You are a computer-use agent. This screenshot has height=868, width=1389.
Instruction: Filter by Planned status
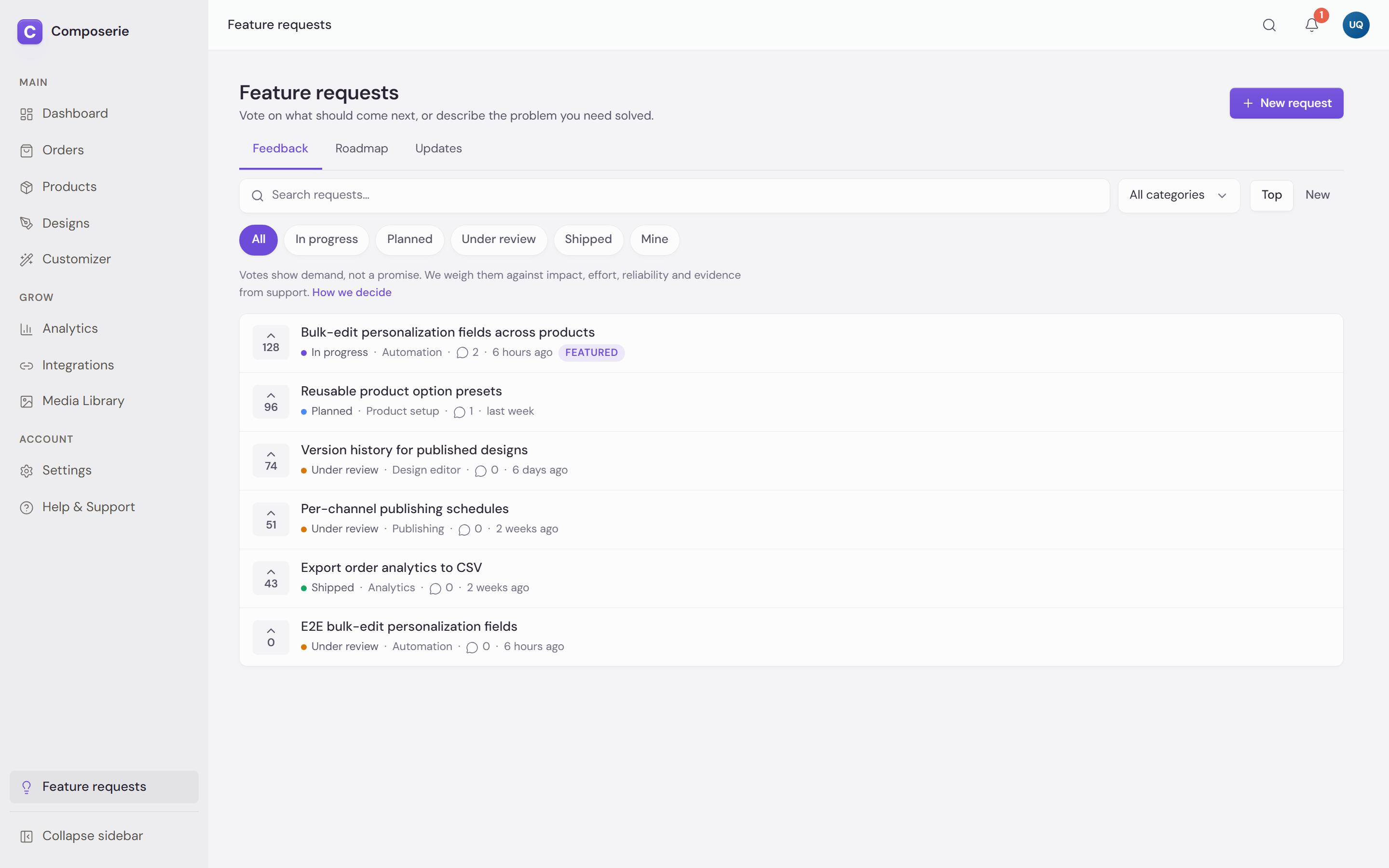click(410, 239)
